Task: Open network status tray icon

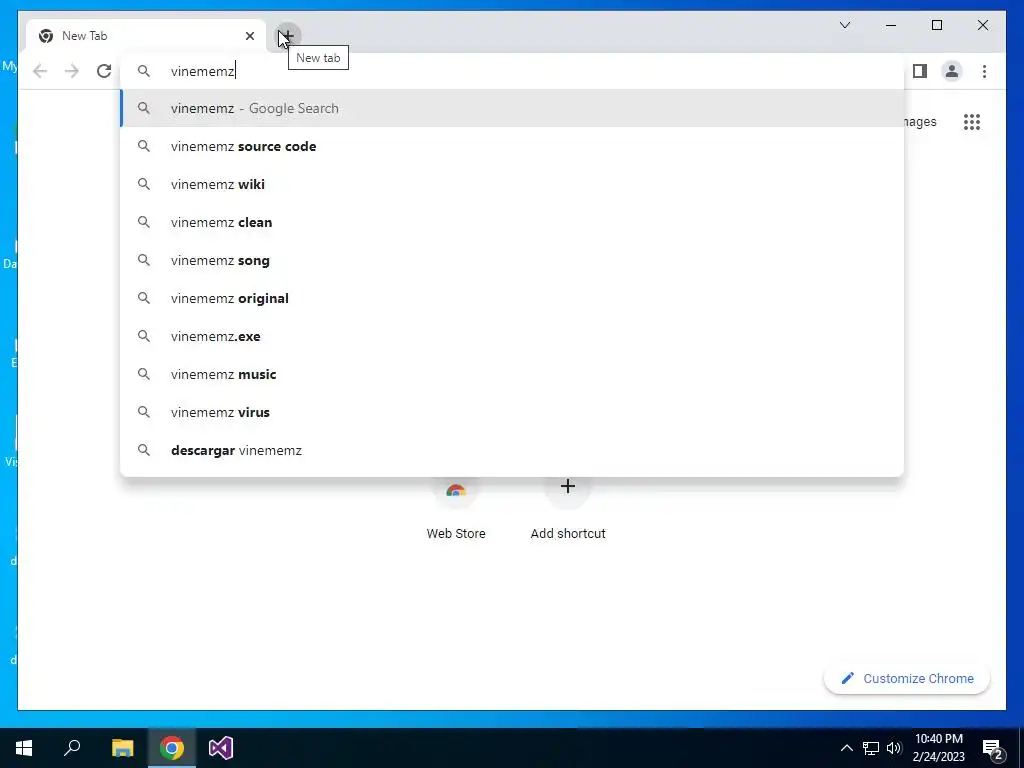Action: [871, 748]
